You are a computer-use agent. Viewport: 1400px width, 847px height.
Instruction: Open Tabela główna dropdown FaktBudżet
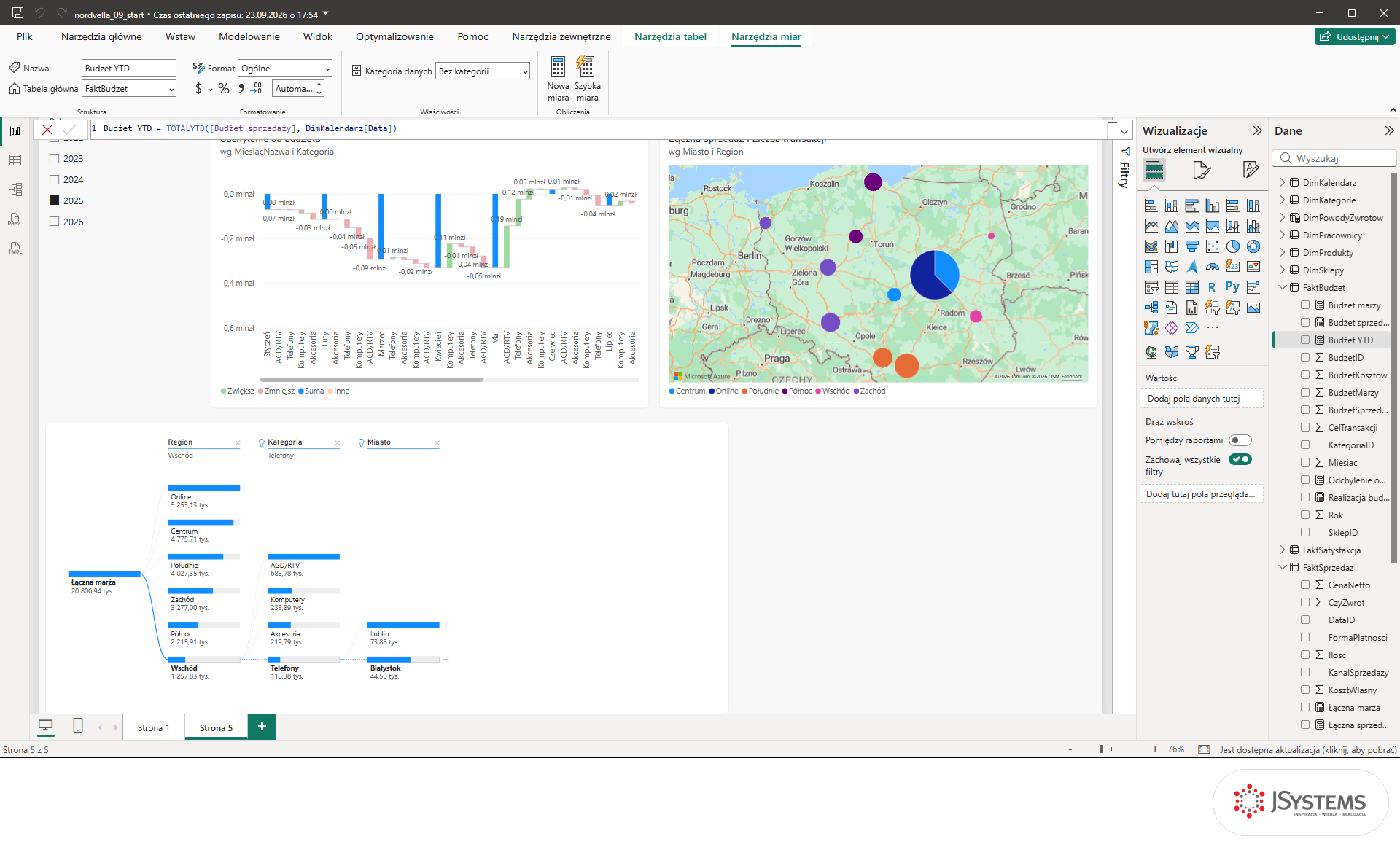click(129, 88)
